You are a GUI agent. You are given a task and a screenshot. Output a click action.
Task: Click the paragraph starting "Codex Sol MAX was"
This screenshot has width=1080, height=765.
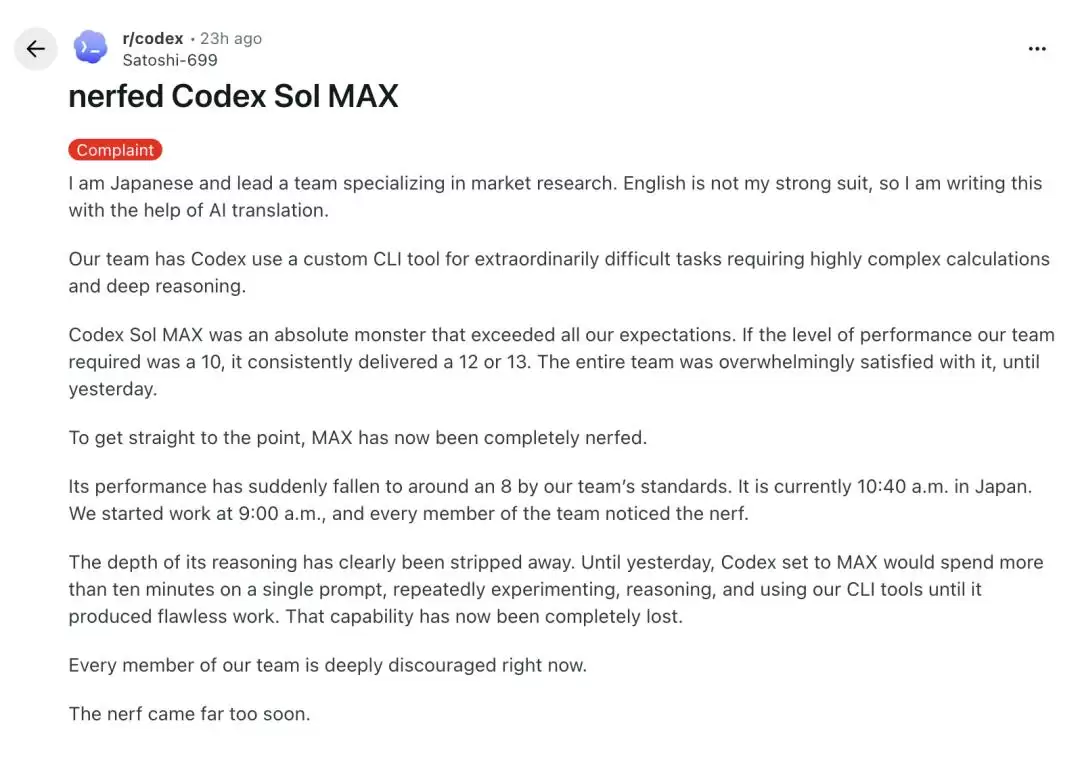pyautogui.click(x=561, y=361)
